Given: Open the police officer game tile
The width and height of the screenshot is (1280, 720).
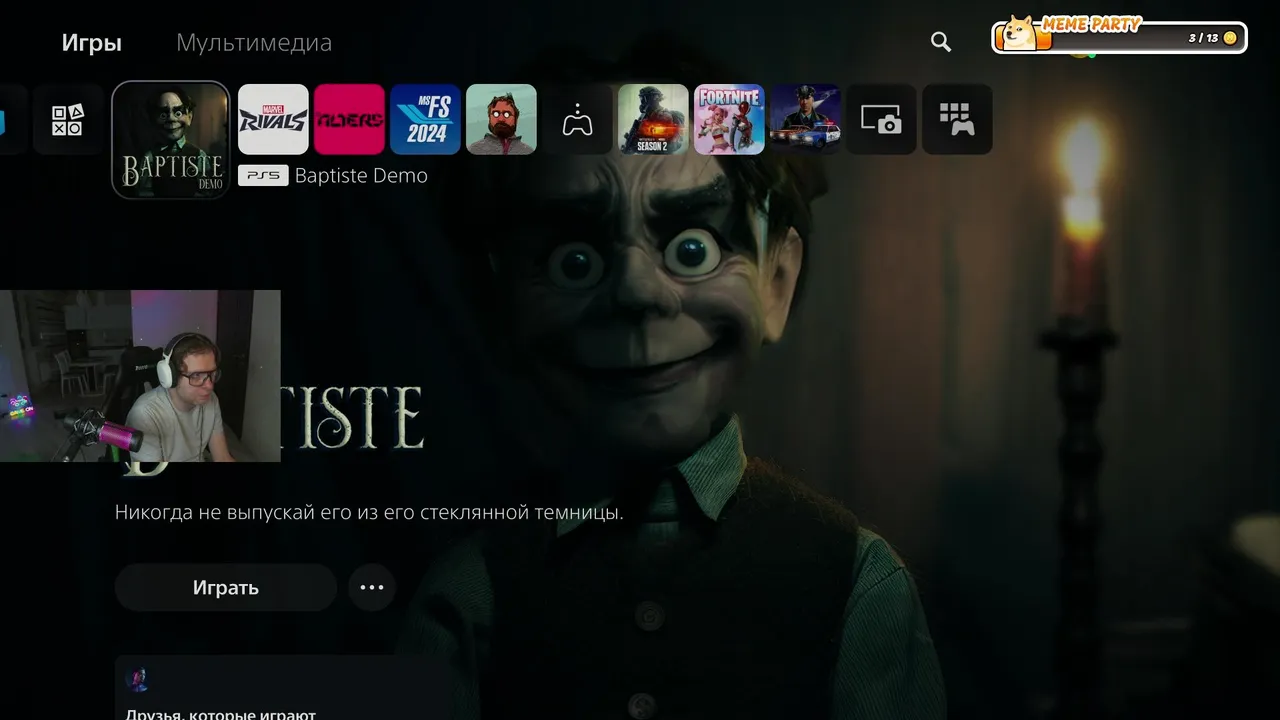Looking at the screenshot, I should click(805, 119).
